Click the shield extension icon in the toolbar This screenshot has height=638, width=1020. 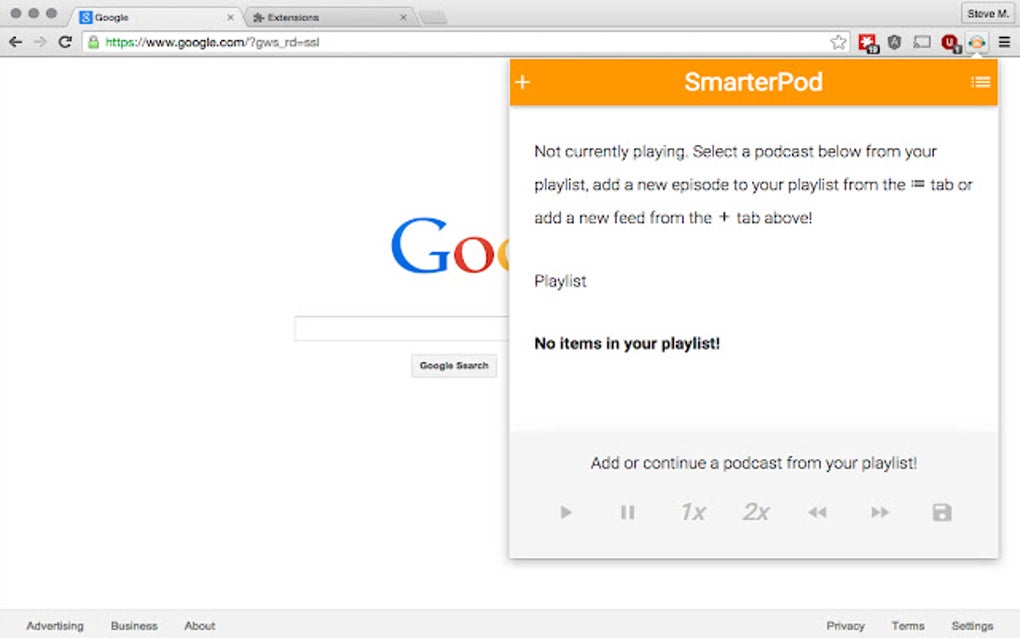[895, 42]
